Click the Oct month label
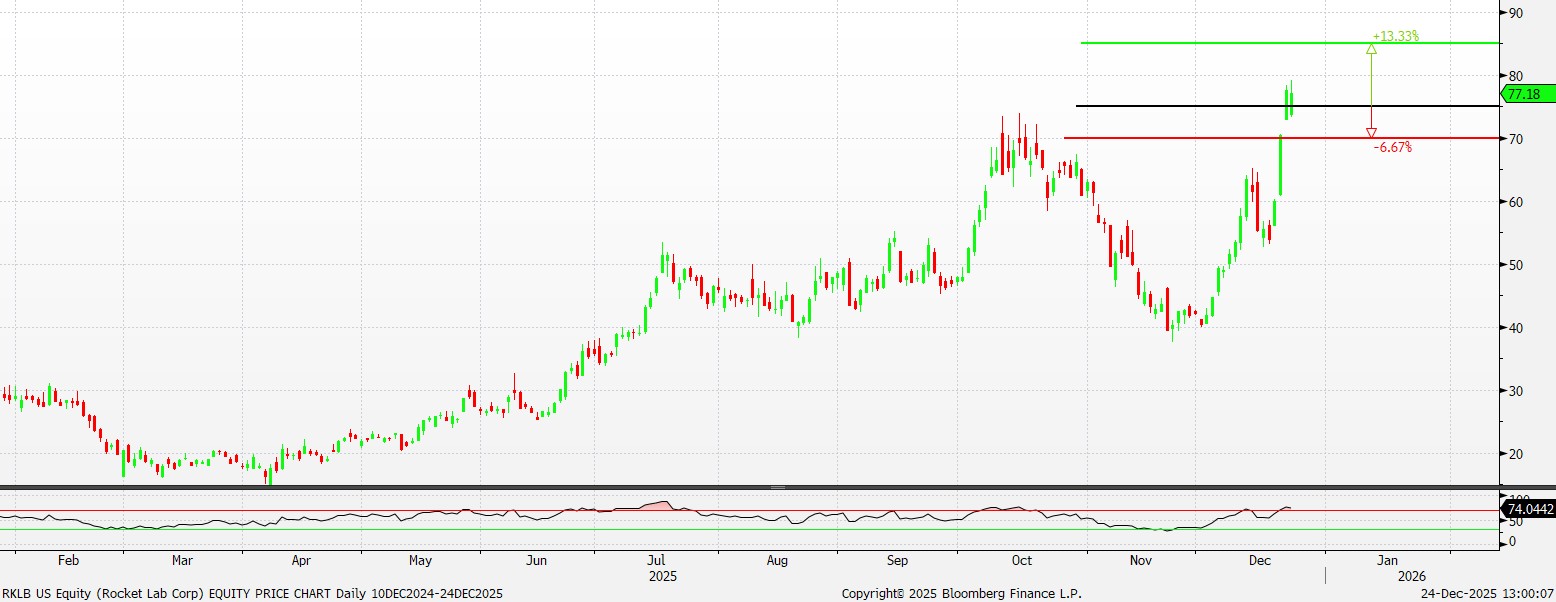 pos(1021,562)
